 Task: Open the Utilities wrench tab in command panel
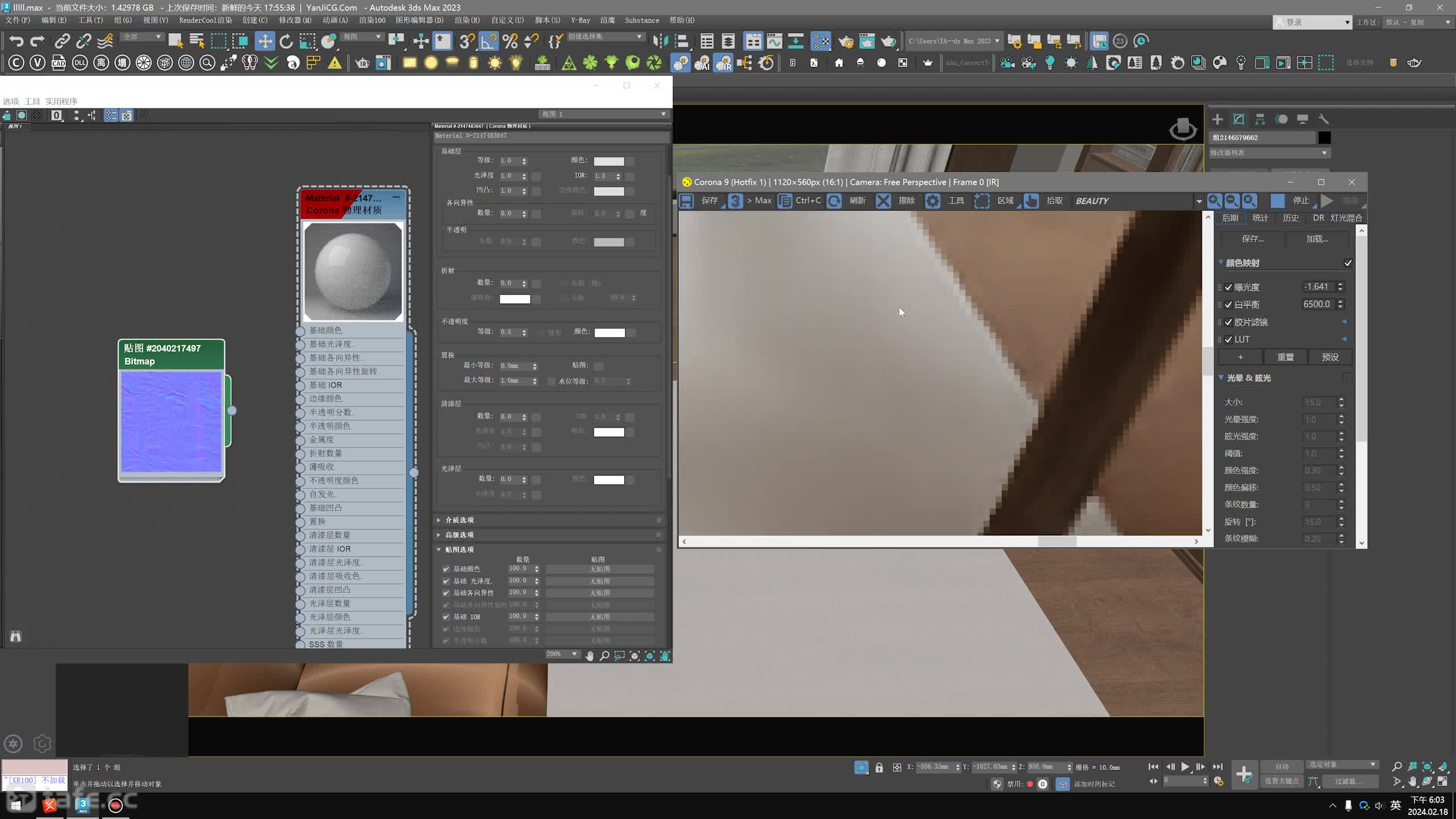[1323, 119]
